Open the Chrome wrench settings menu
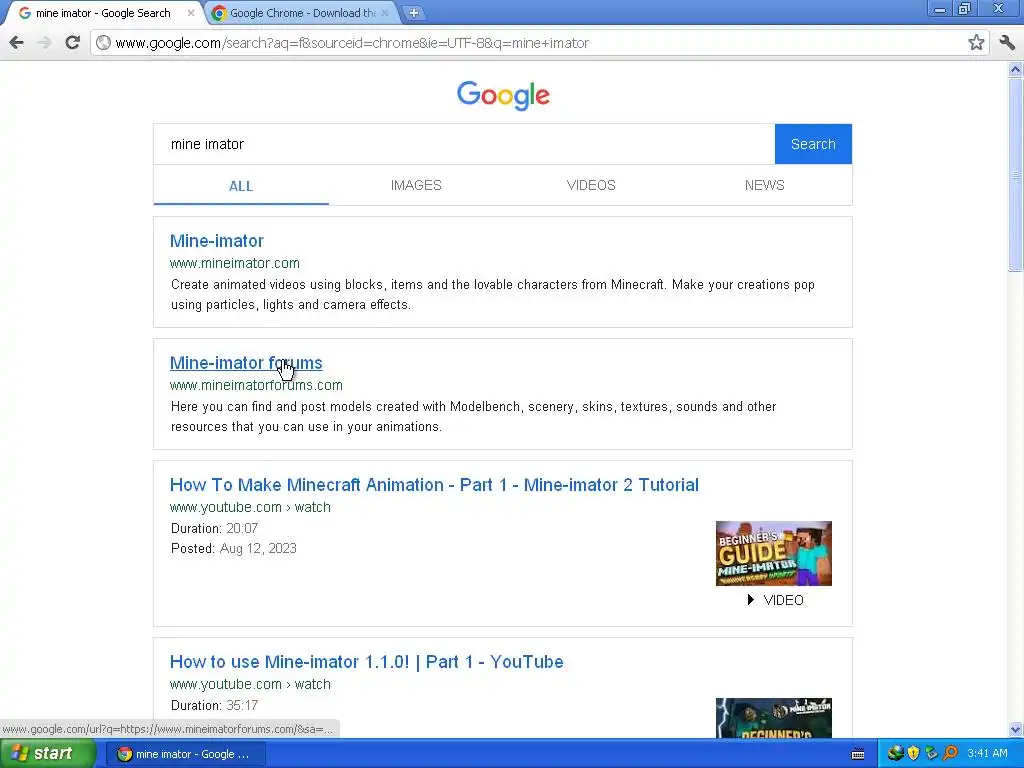Viewport: 1024px width, 768px height. (1007, 43)
